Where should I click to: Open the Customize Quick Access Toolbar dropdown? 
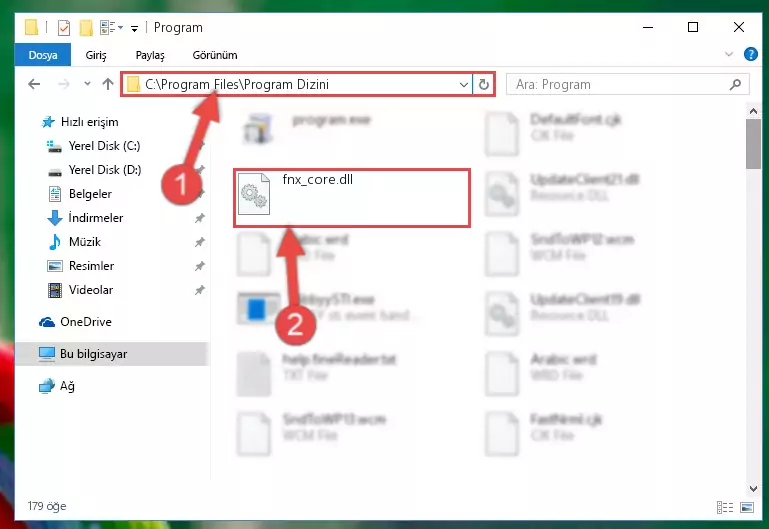pyautogui.click(x=134, y=28)
